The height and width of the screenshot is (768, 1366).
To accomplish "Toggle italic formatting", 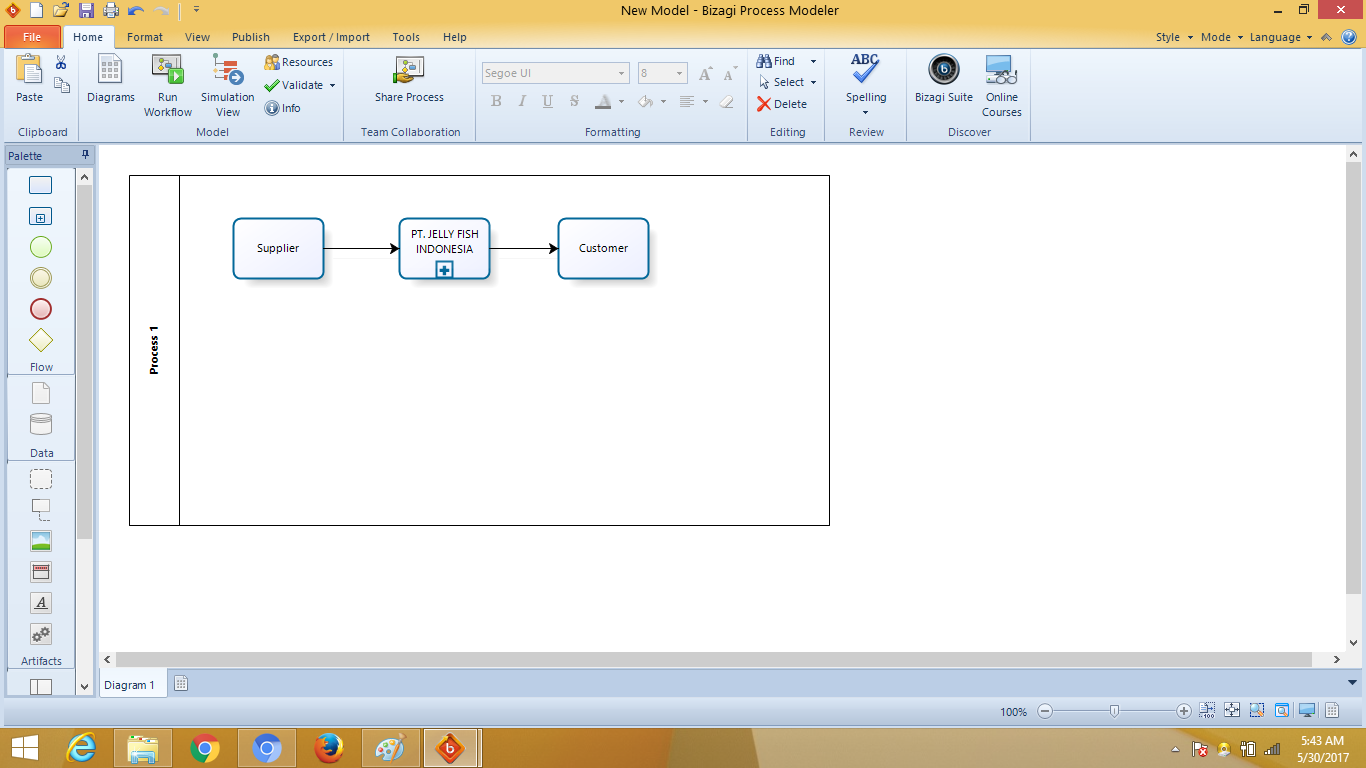I will pos(520,100).
